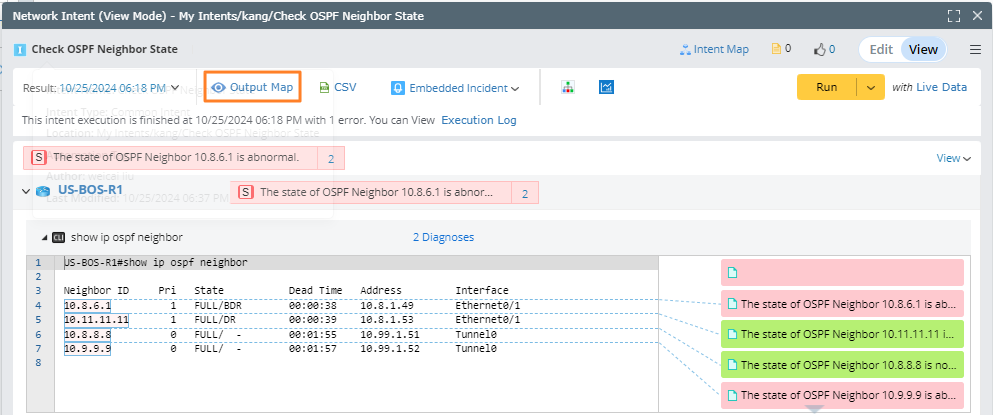The image size is (993, 415).
Task: Click the intent icon beside Check OSPF Neighbor State
Action: pyautogui.click(x=20, y=49)
